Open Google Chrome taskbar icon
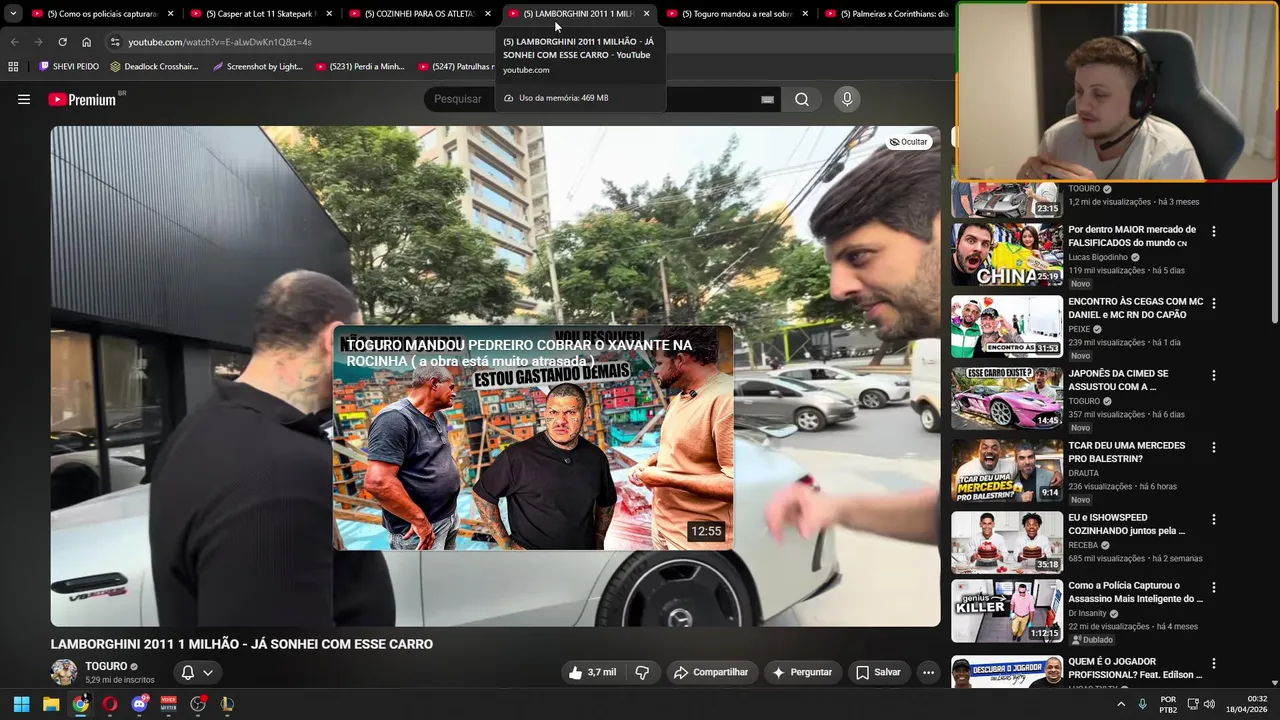This screenshot has width=1280, height=720. point(80,704)
